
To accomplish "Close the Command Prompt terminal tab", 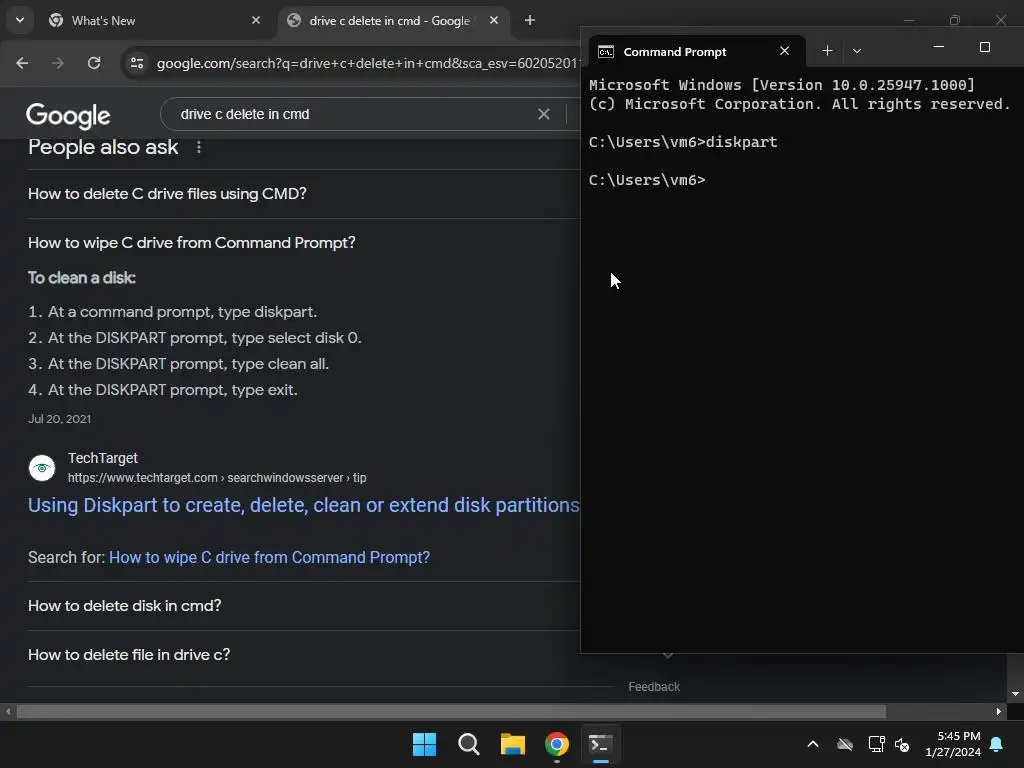I will tap(784, 51).
